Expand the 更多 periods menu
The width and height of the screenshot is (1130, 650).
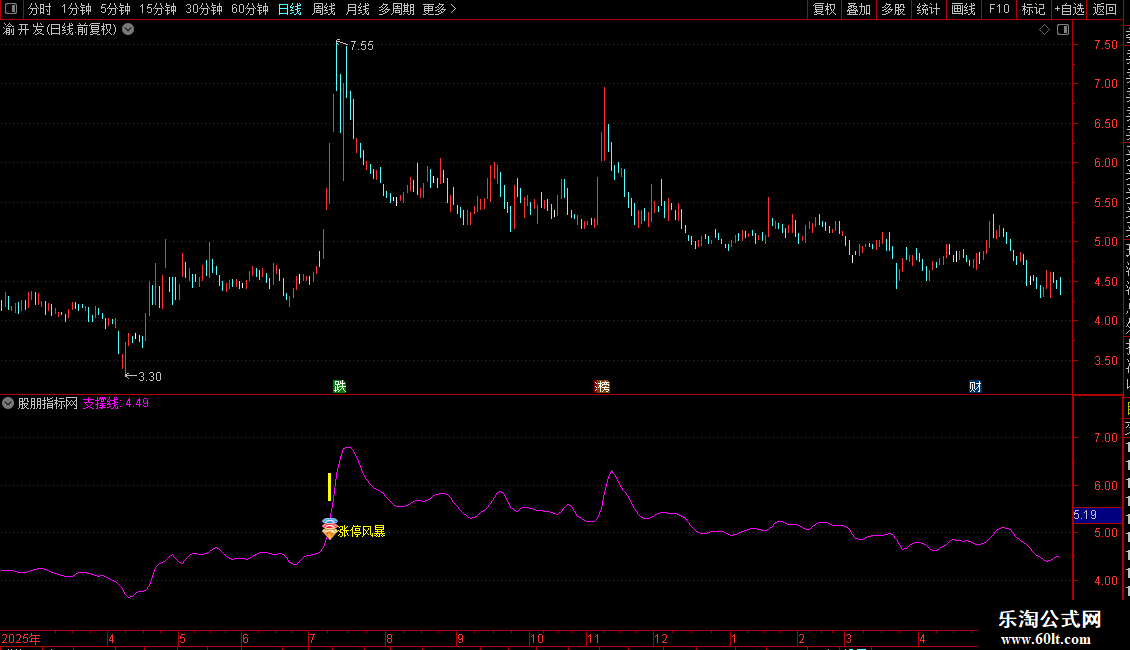439,9
